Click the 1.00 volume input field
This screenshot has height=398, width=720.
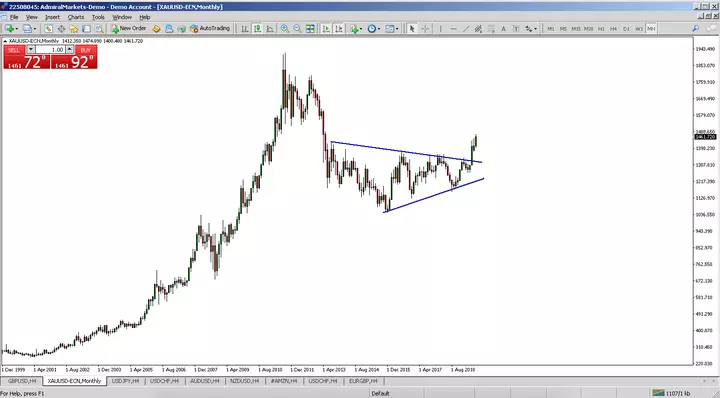click(51, 49)
